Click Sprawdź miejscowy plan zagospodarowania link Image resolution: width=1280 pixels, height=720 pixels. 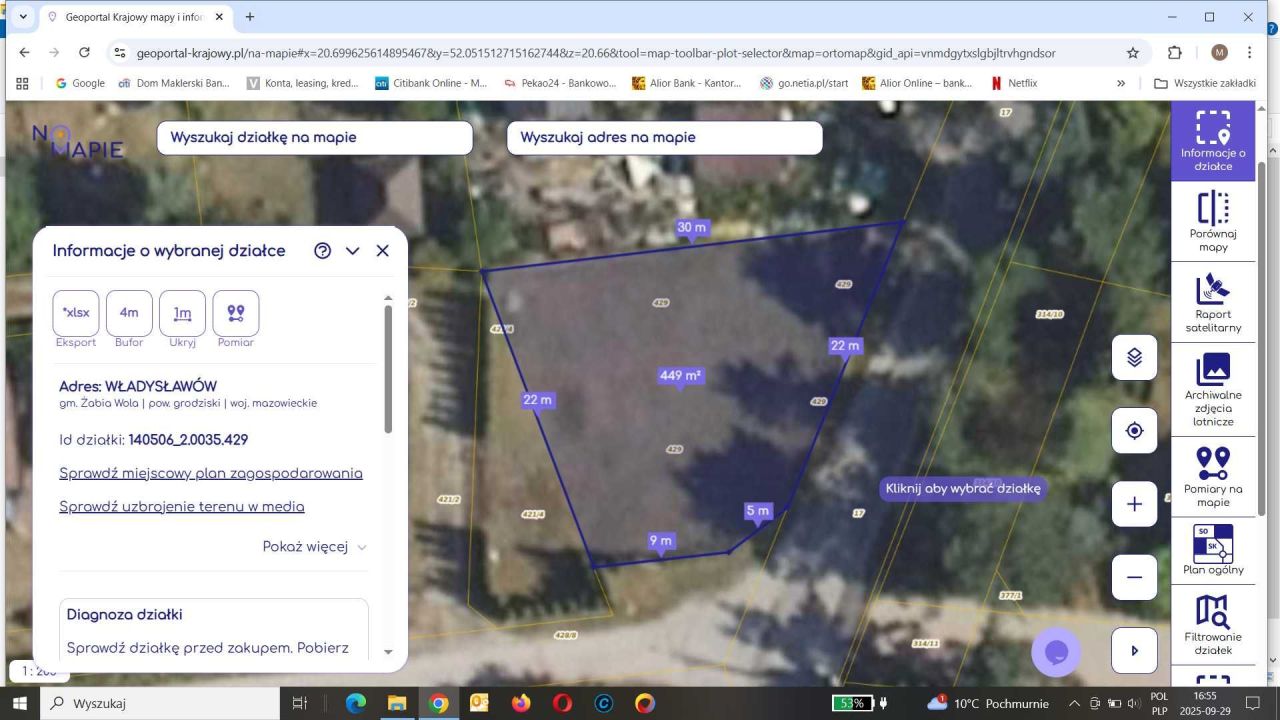click(211, 473)
